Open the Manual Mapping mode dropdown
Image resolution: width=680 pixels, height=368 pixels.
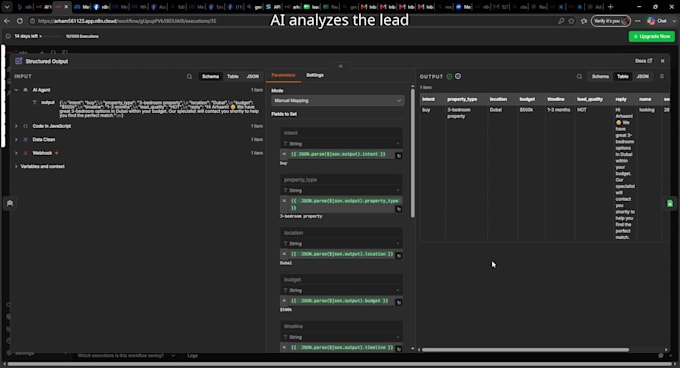coord(337,101)
